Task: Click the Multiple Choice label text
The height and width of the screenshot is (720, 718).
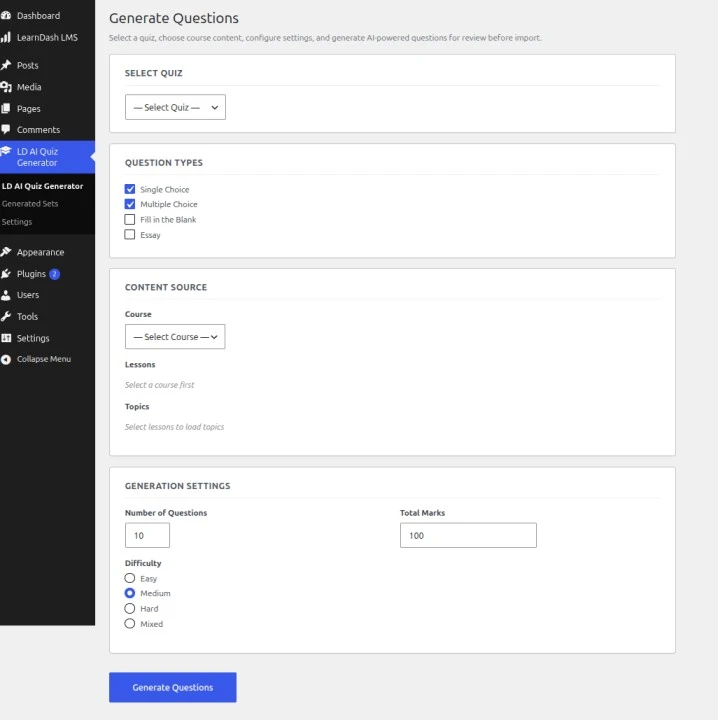Action: coord(169,204)
